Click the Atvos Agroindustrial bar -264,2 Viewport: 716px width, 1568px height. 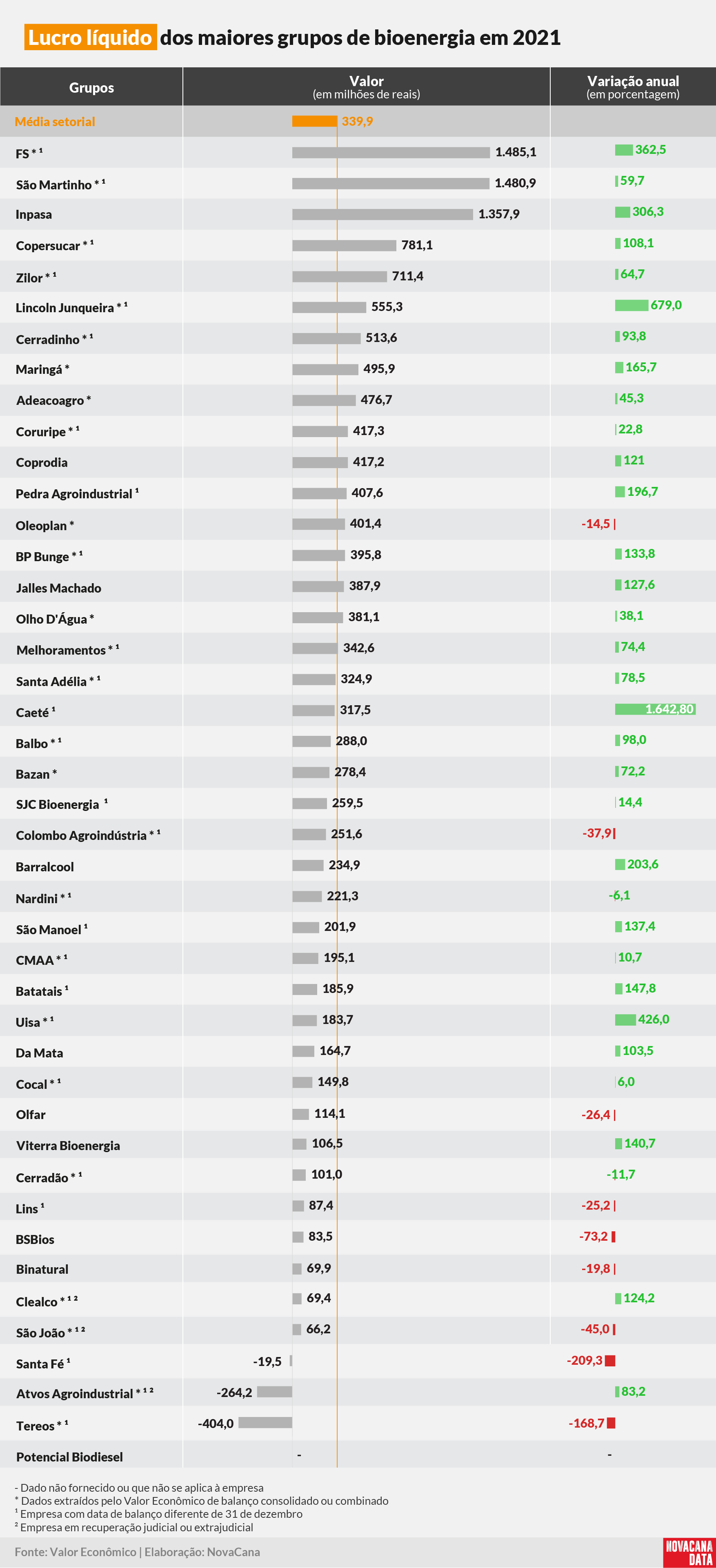tap(275, 1391)
